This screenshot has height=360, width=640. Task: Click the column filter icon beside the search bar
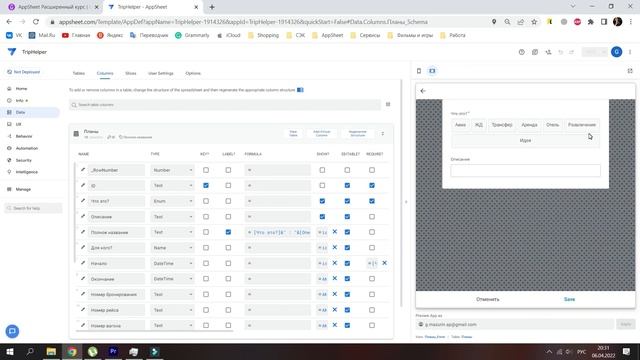pos(388,105)
